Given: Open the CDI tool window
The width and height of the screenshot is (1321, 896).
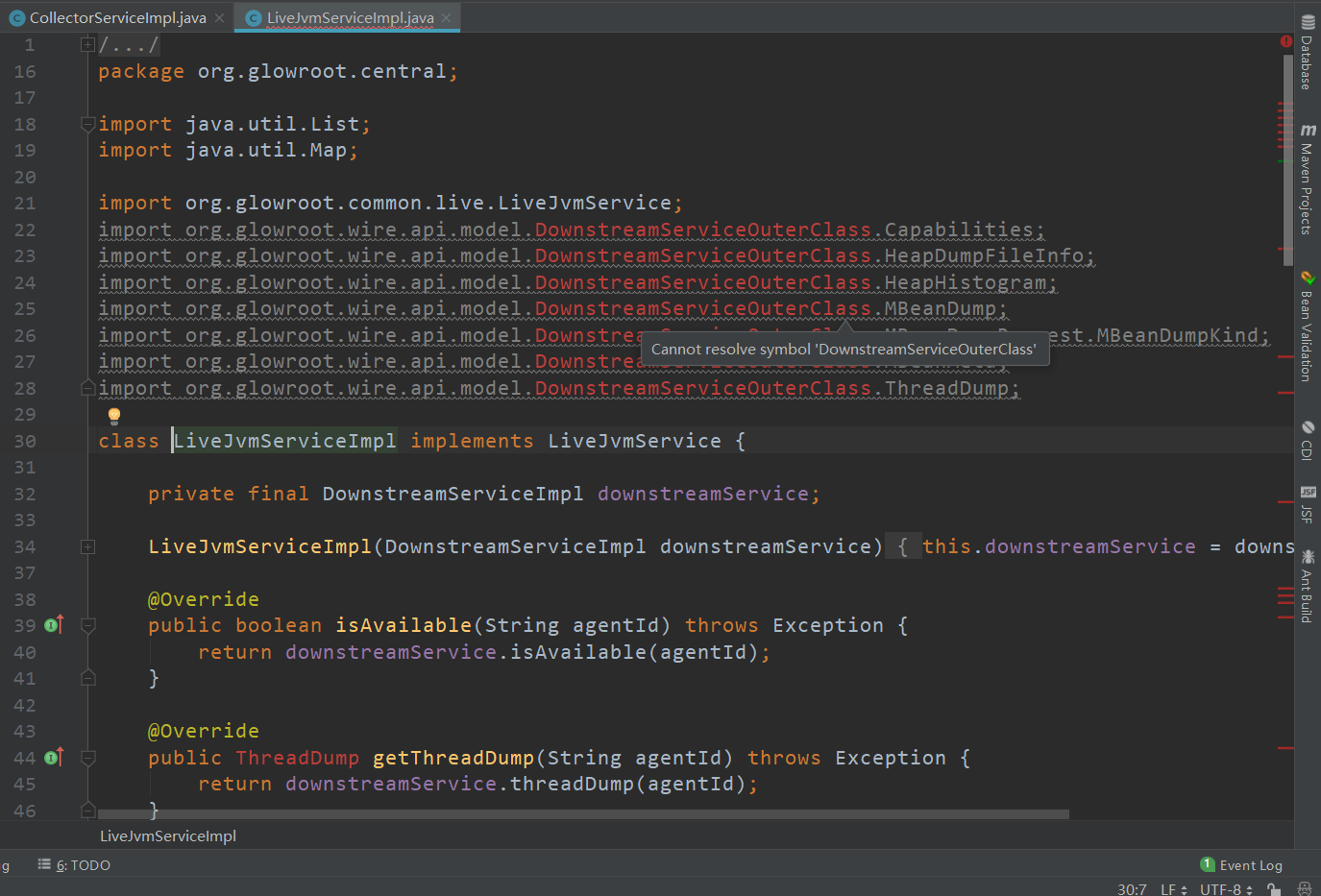Looking at the screenshot, I should click(1308, 442).
